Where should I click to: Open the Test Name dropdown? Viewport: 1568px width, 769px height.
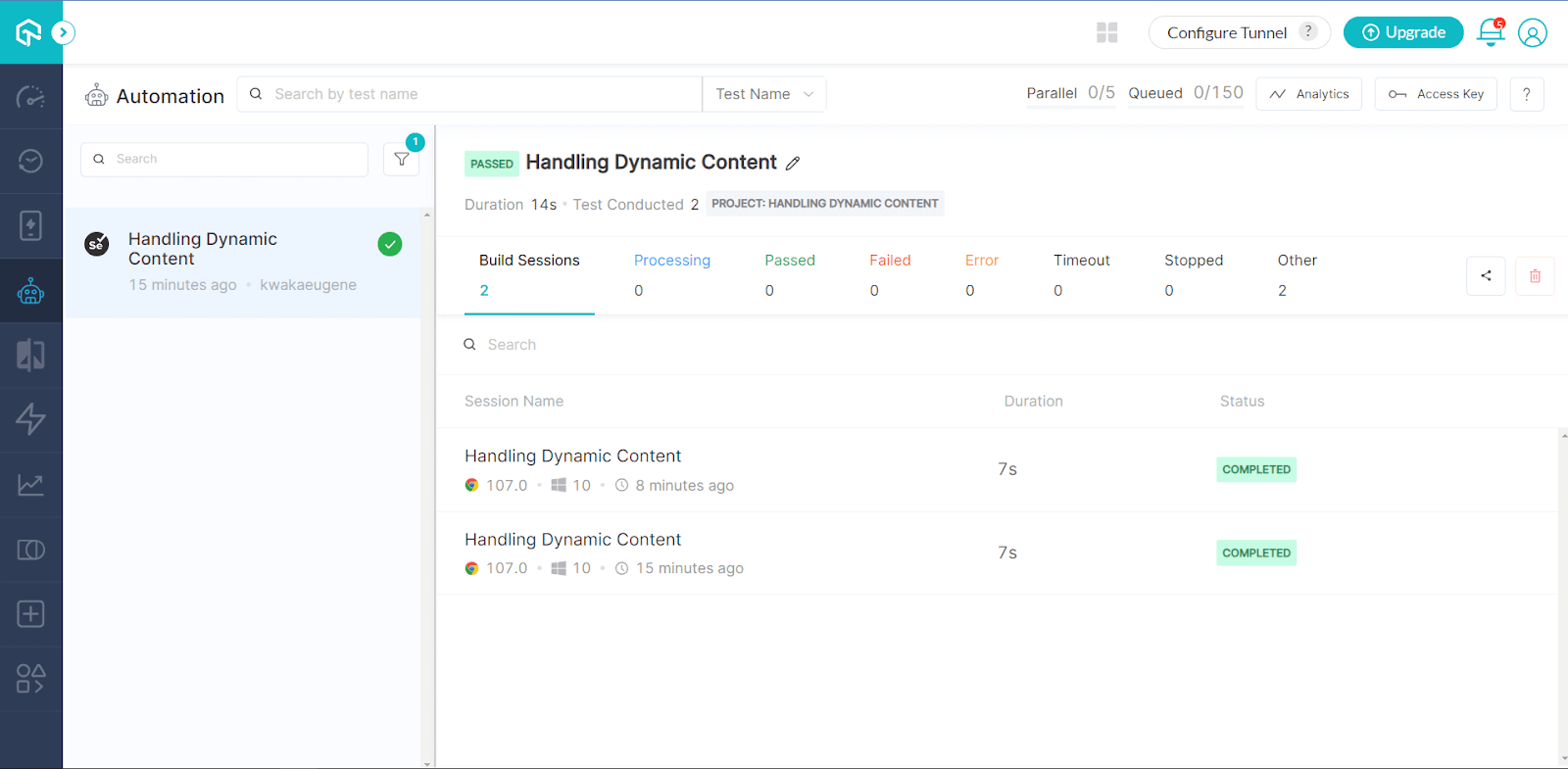tap(764, 94)
